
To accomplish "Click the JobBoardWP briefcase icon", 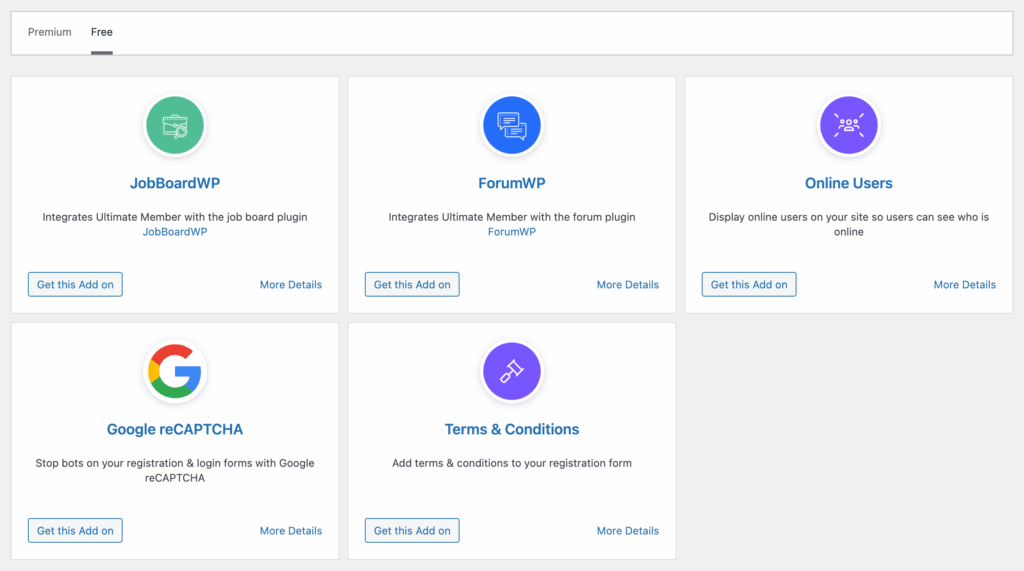I will (x=175, y=125).
